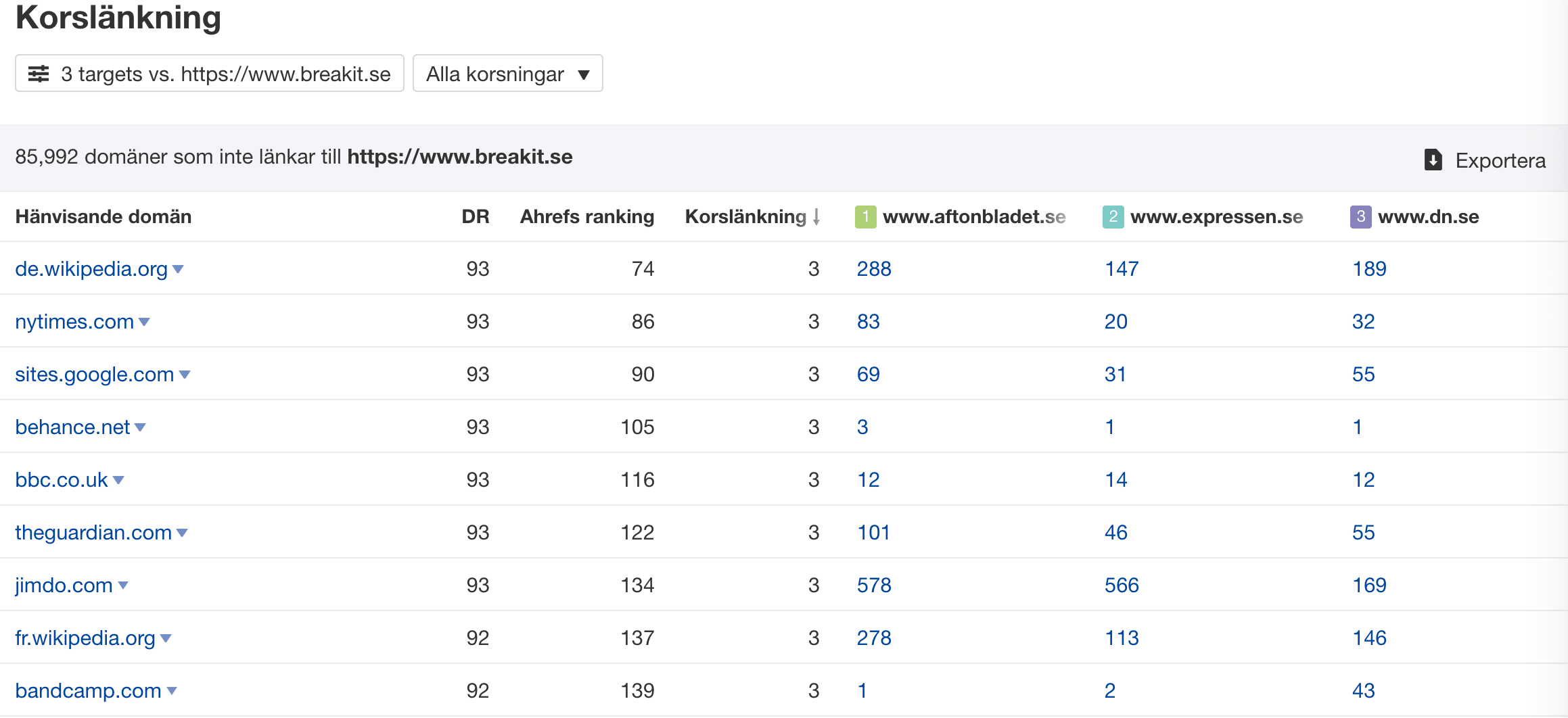This screenshot has height=718, width=1568.
Task: Click the sort arrow next to Korslänkning
Action: [x=816, y=217]
